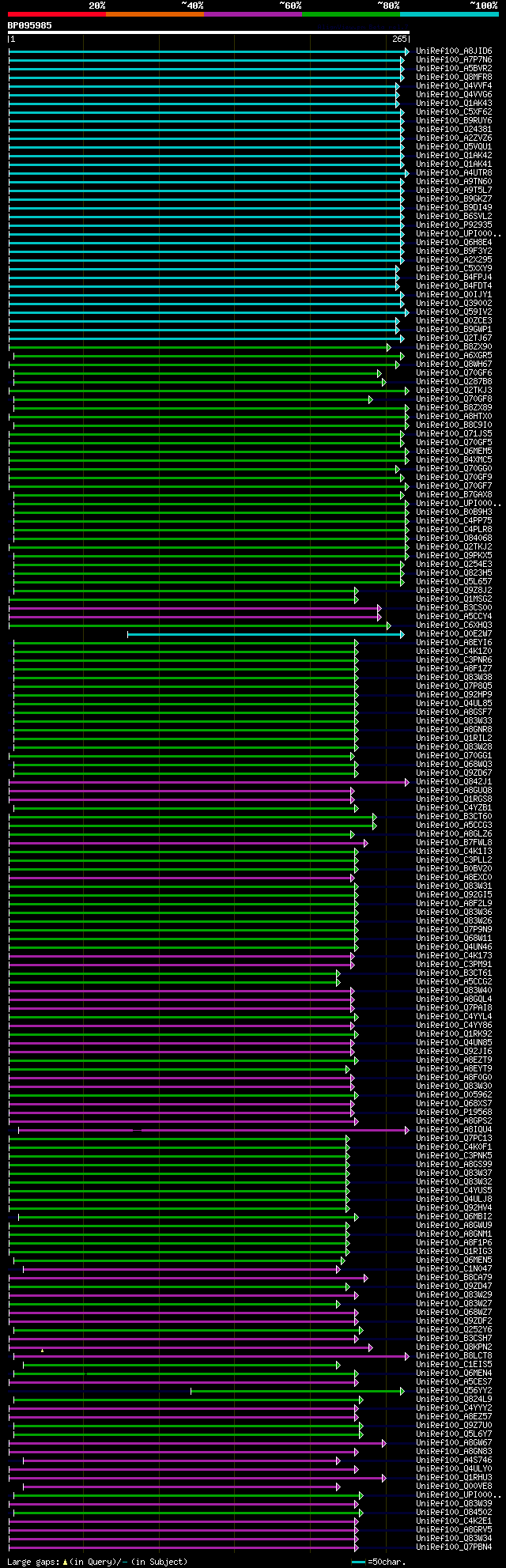Screen dimensions: 506x1568
Task: Click the cyan alignment bar for UniRef100_Q0E2W7
Action: click(266, 634)
